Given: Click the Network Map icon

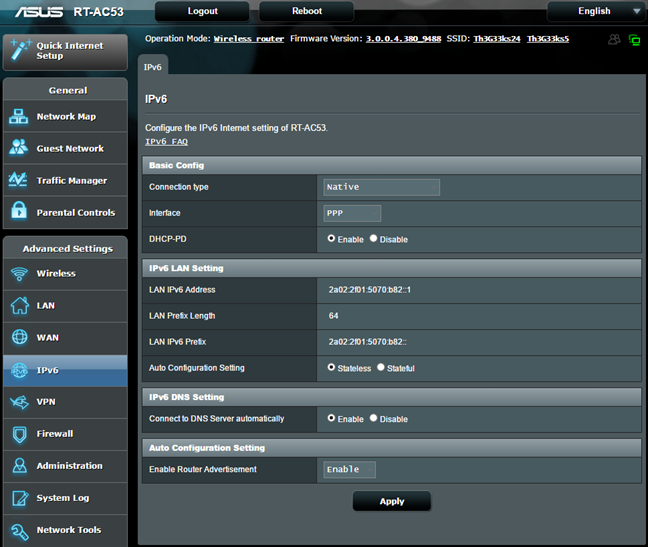Looking at the screenshot, I should [x=19, y=117].
